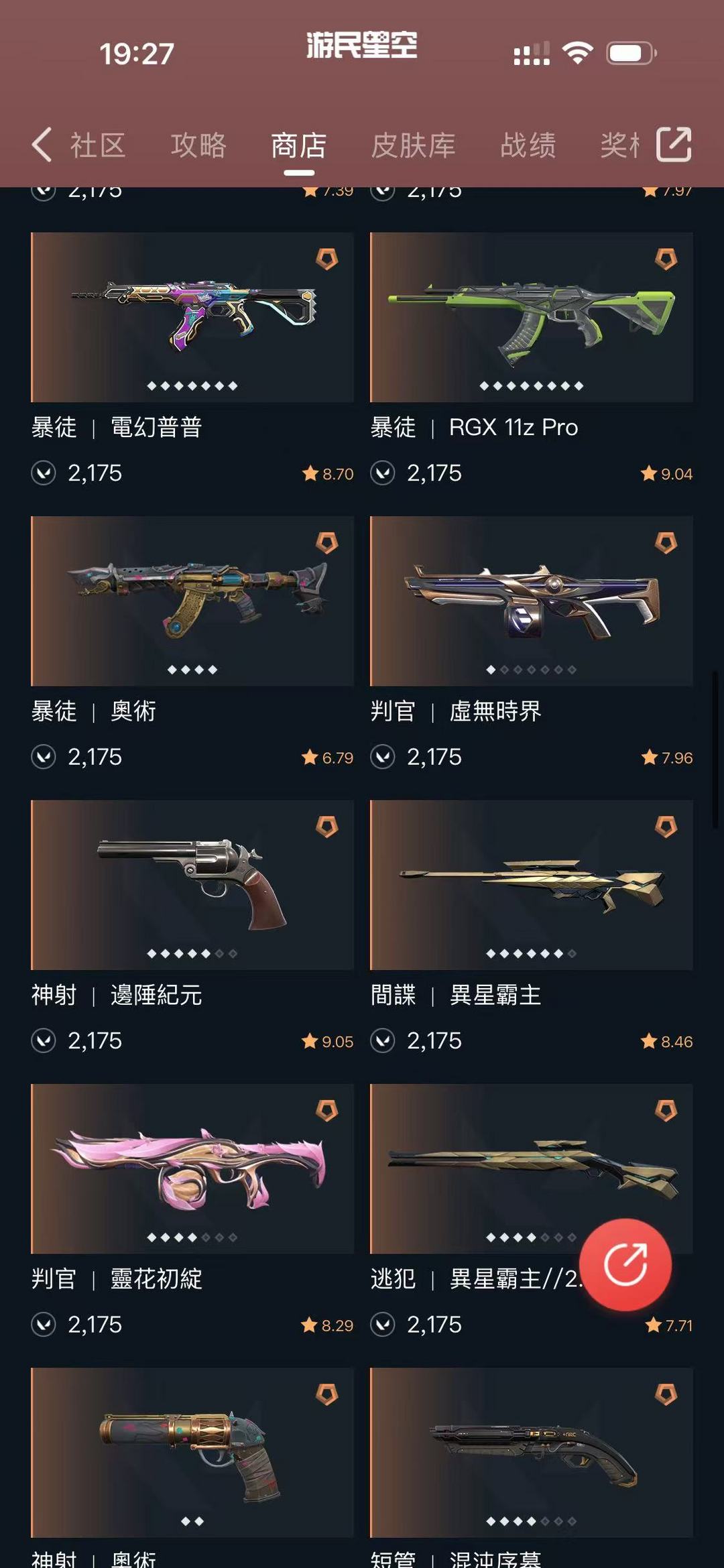Screen dimensions: 724x1568
Task: Switch to the 攻略 tab
Action: pos(198,145)
